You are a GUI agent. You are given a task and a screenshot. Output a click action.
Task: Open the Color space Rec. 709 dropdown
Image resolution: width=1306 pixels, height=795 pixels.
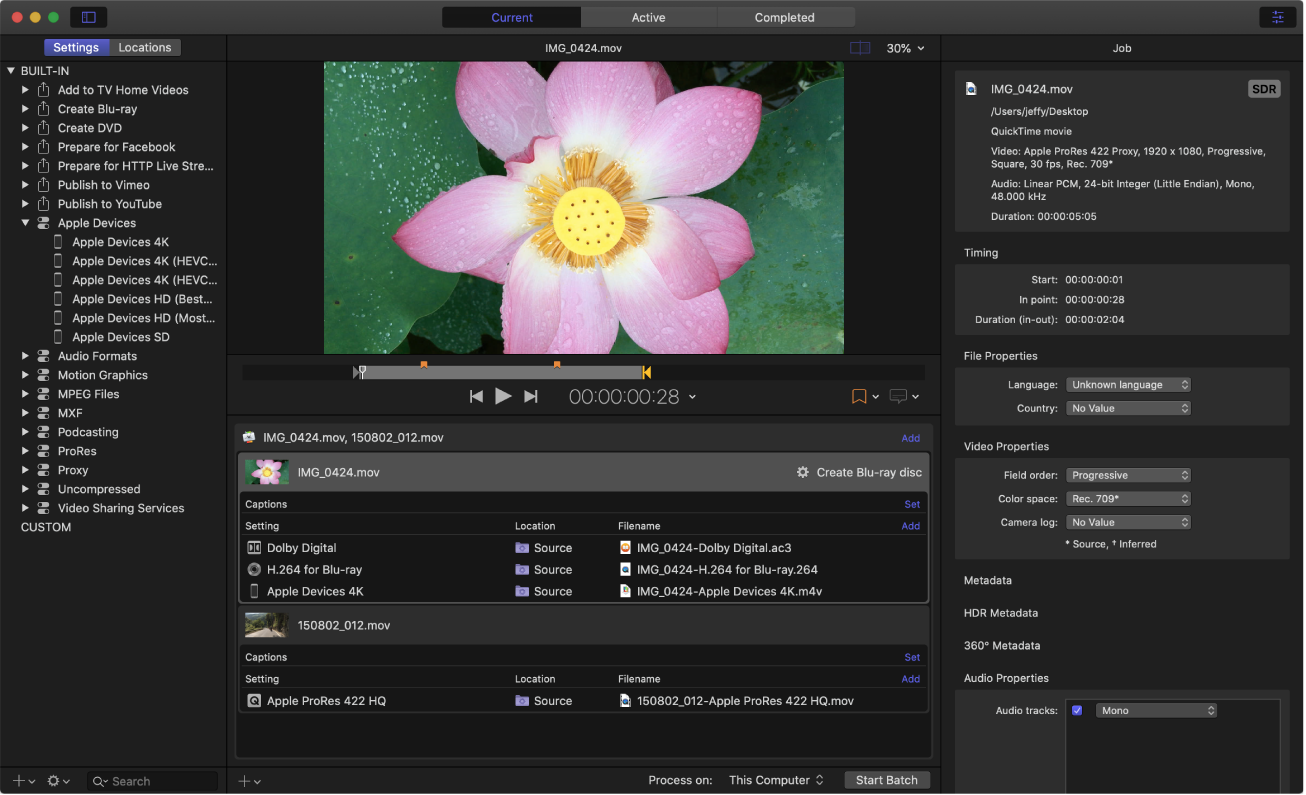[x=1128, y=499]
